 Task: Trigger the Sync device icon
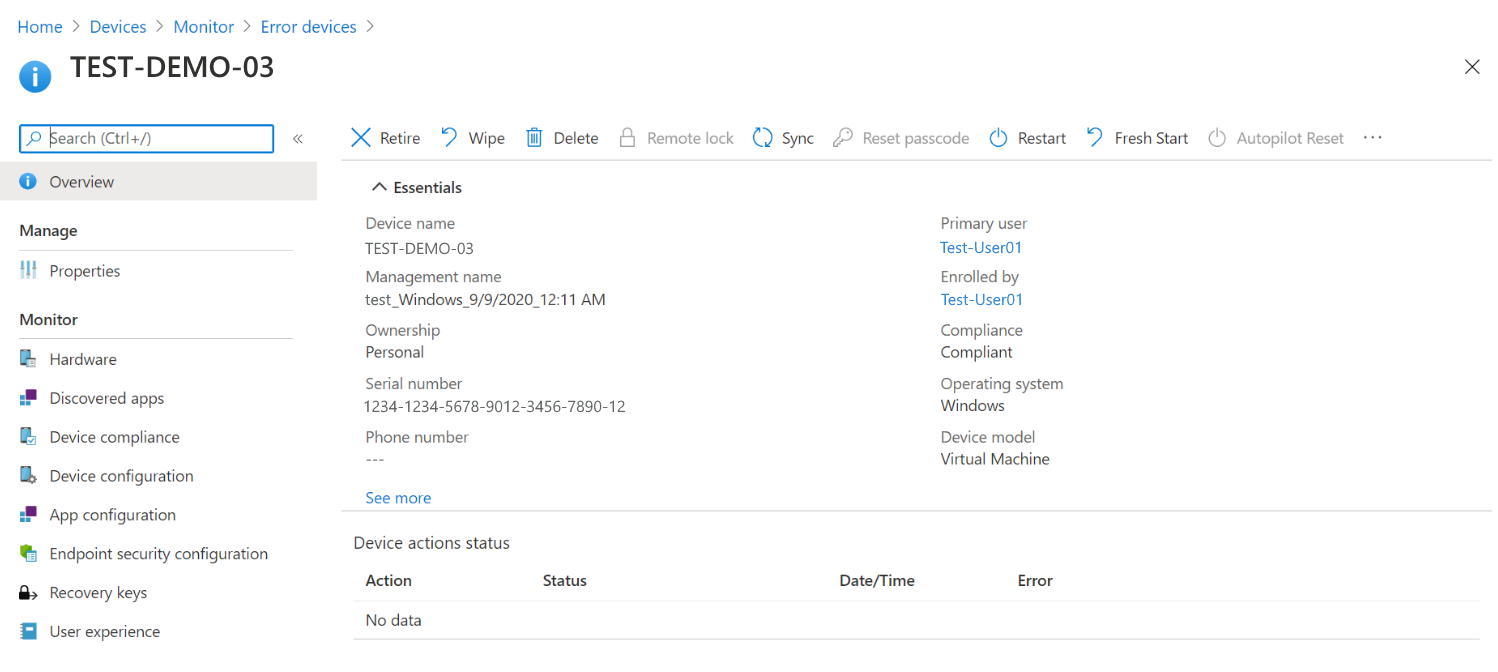762,137
